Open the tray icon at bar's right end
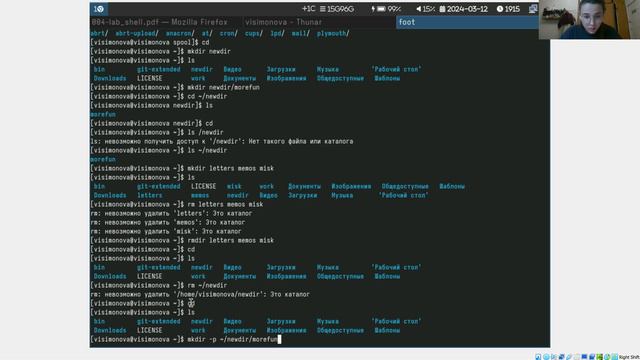 [x=533, y=9]
